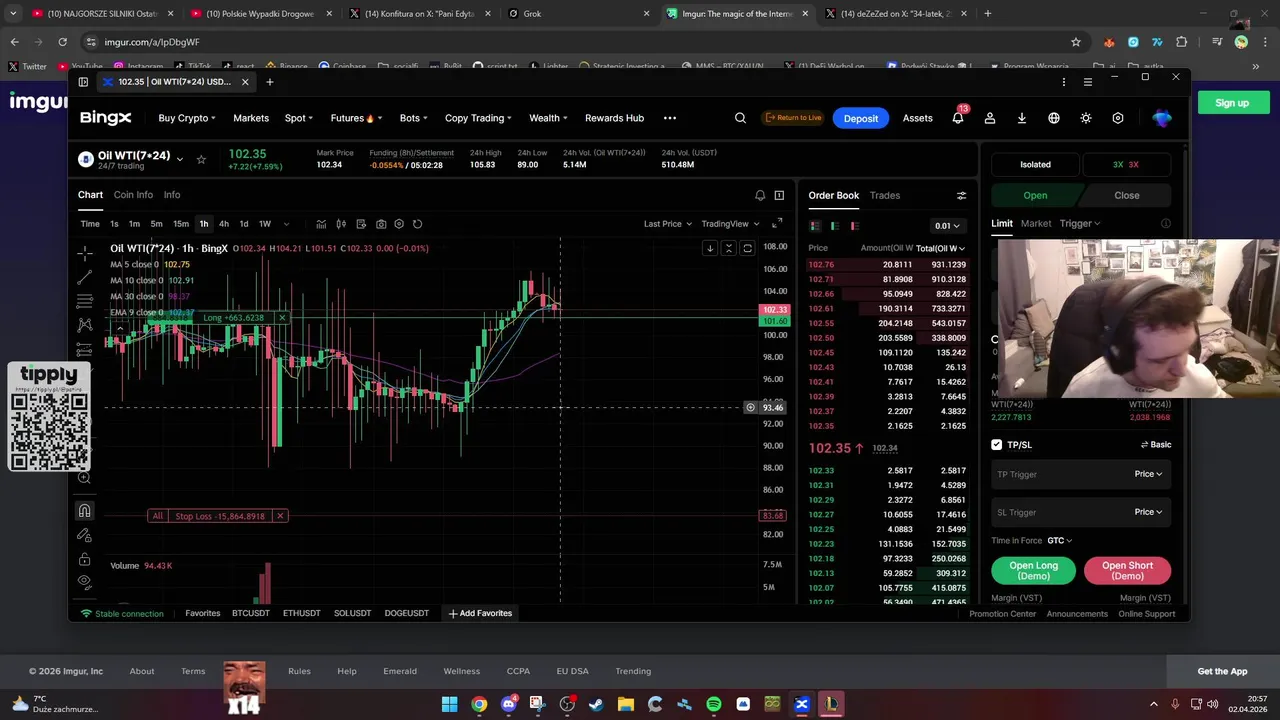The image size is (1280, 720).
Task: Click the SL Trigger input field
Action: coord(1080,512)
